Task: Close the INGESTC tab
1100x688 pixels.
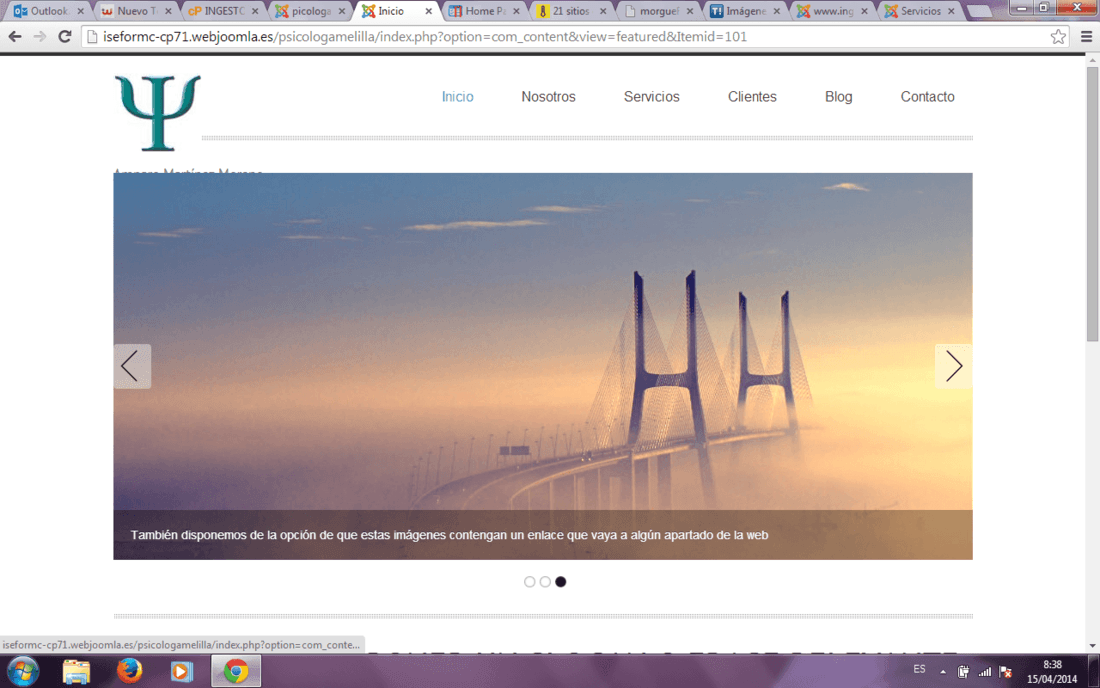Action: 255,11
